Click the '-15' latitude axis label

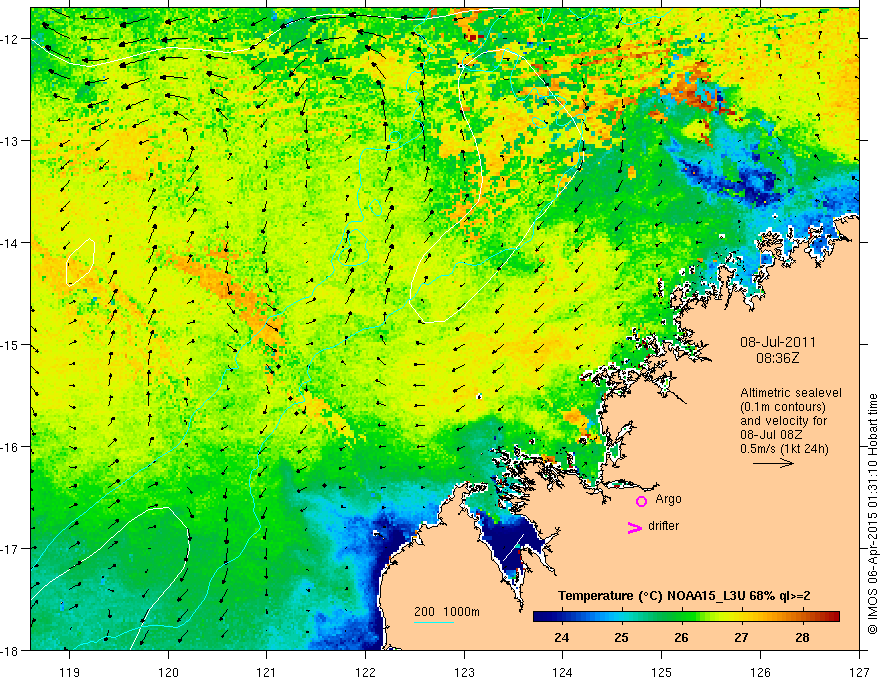click(10, 345)
